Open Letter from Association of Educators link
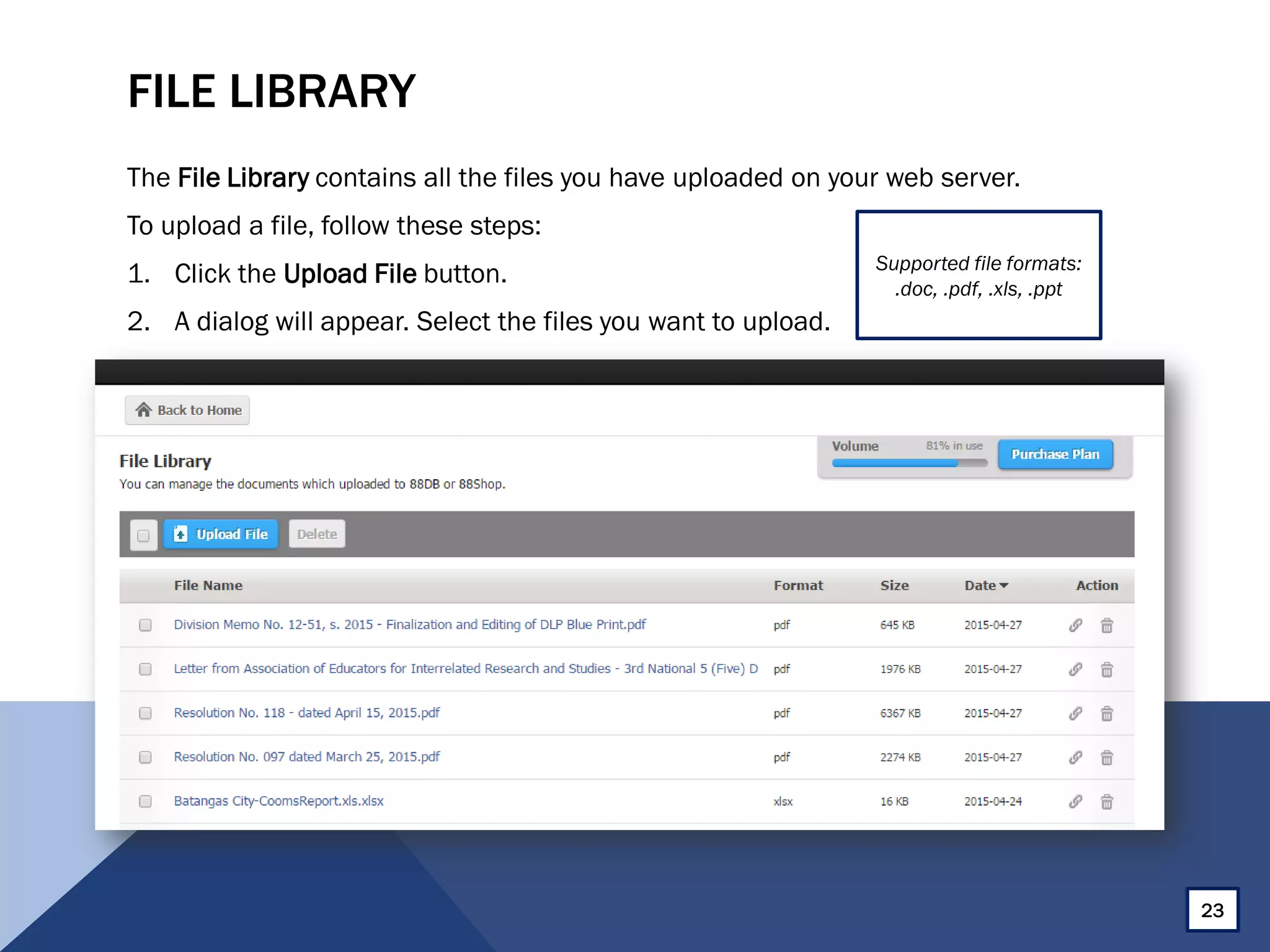Image resolution: width=1270 pixels, height=952 pixels. 466,669
